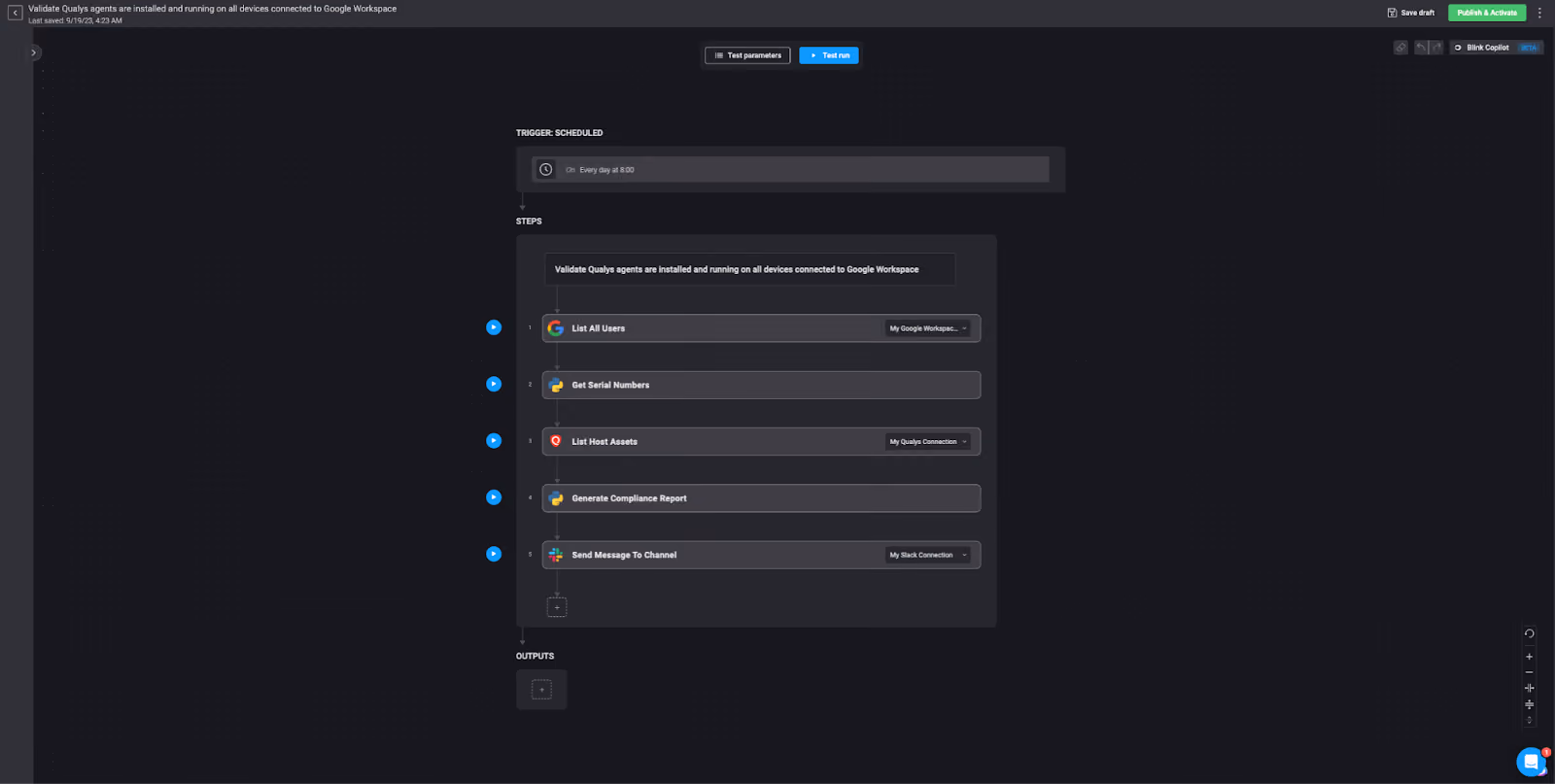This screenshot has width=1555, height=784.
Task: Run step 3 List Host Assets
Action: point(494,440)
